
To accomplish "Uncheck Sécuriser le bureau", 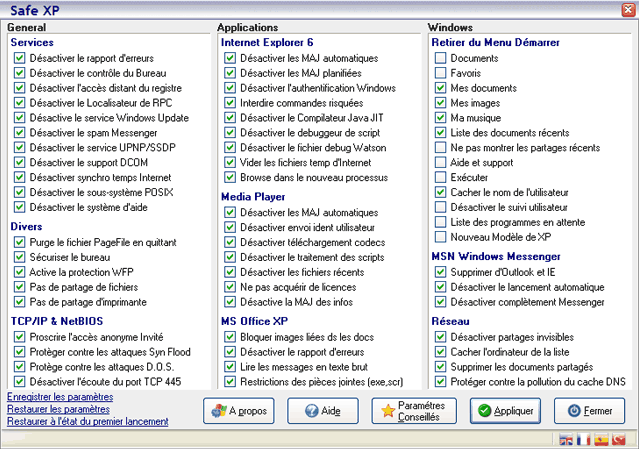I will 19,257.
